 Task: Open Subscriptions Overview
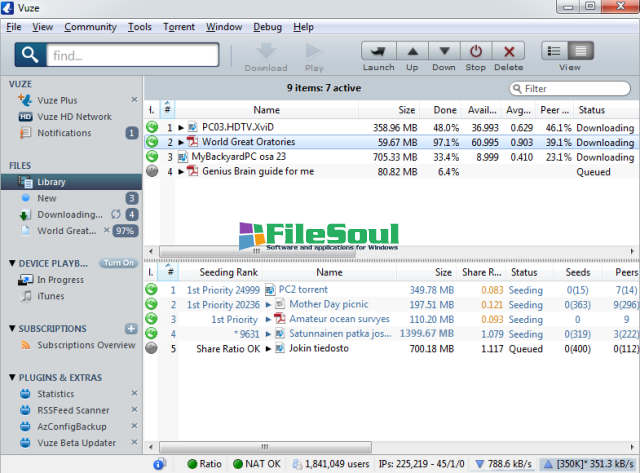point(86,345)
